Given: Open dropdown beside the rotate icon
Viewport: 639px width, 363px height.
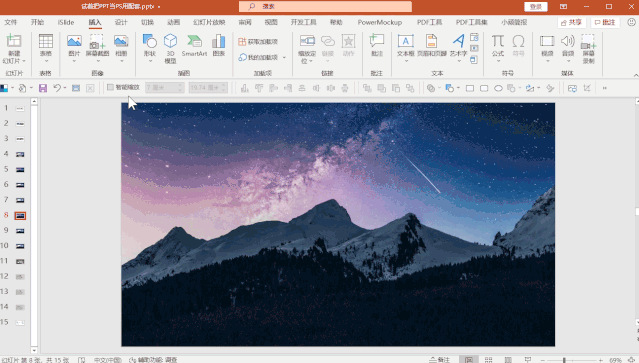Looking at the screenshot, I should click(539, 88).
